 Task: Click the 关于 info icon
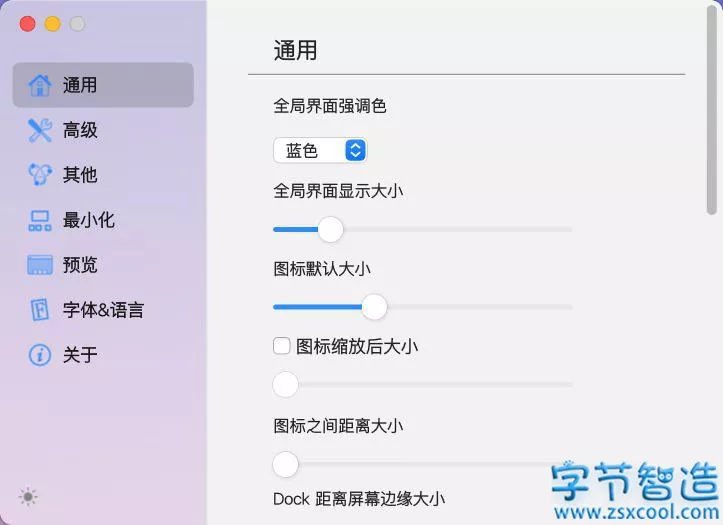pos(40,355)
